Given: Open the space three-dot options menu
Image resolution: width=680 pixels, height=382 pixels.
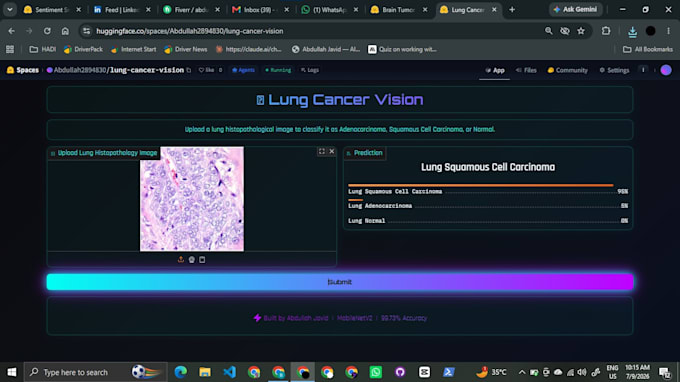Looking at the screenshot, I should tap(643, 70).
